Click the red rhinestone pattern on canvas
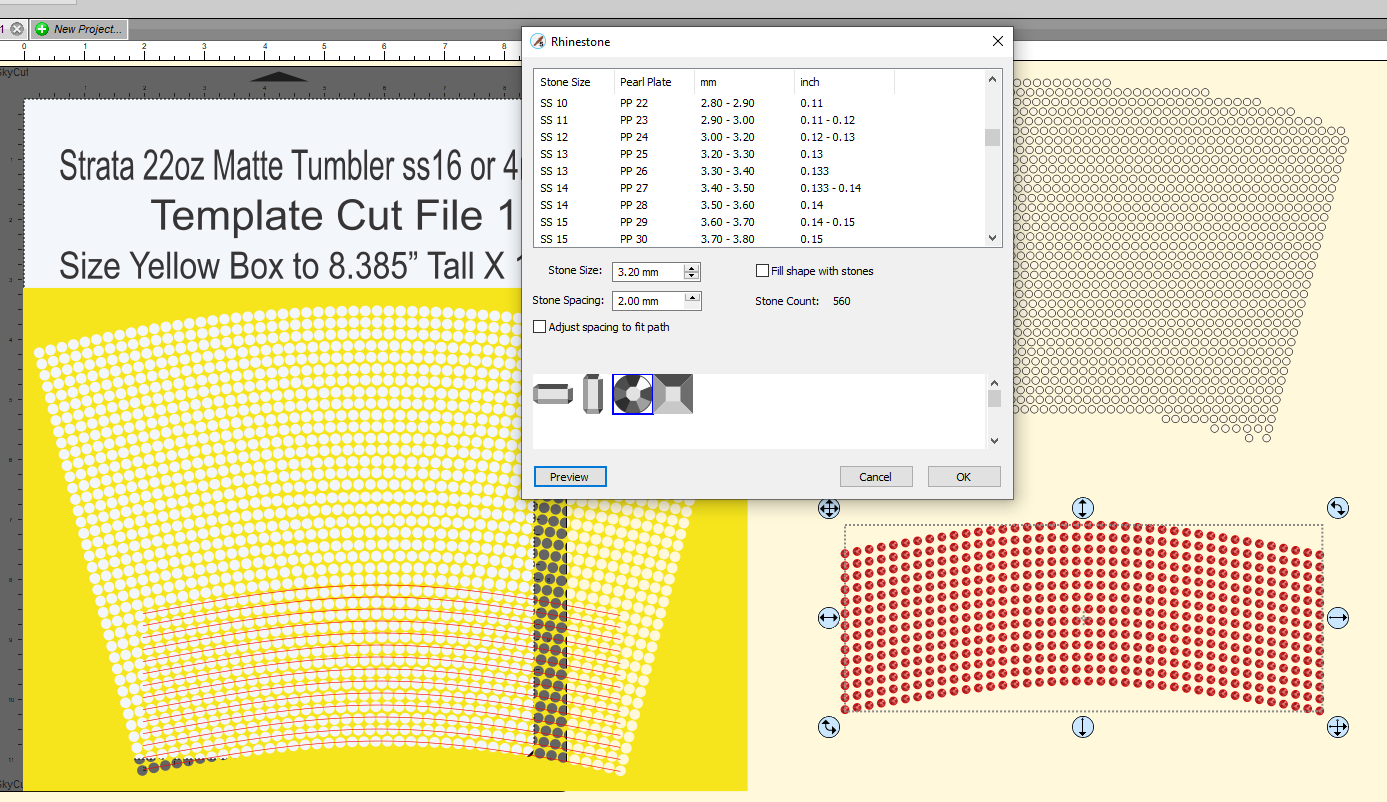 click(1083, 618)
